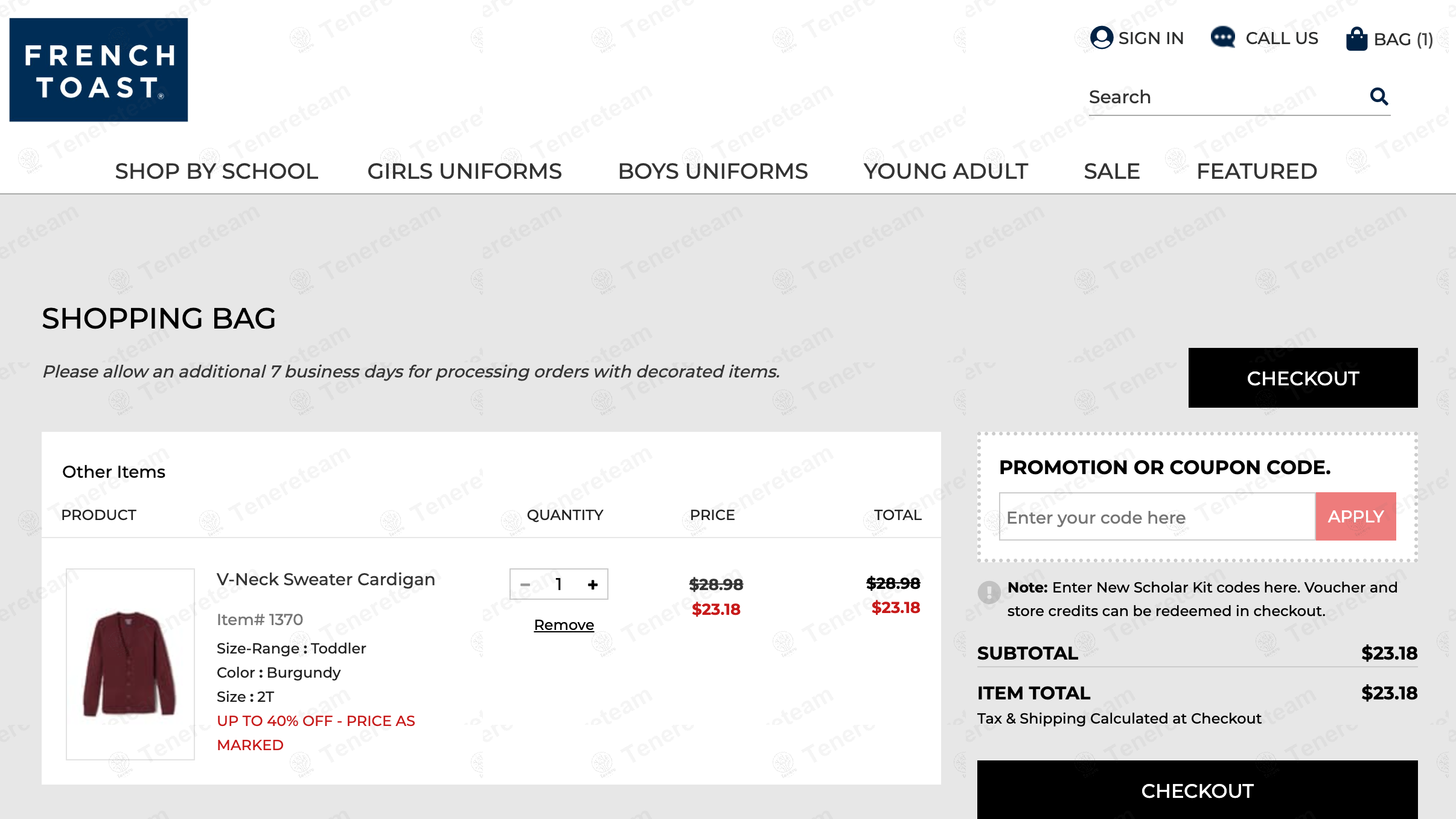The height and width of the screenshot is (819, 1456).
Task: Increase cardigan quantity with plus button
Action: 593,585
